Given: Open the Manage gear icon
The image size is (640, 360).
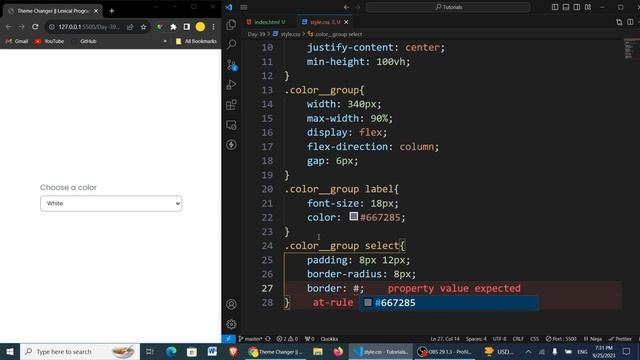Looking at the screenshot, I should 231,324.
